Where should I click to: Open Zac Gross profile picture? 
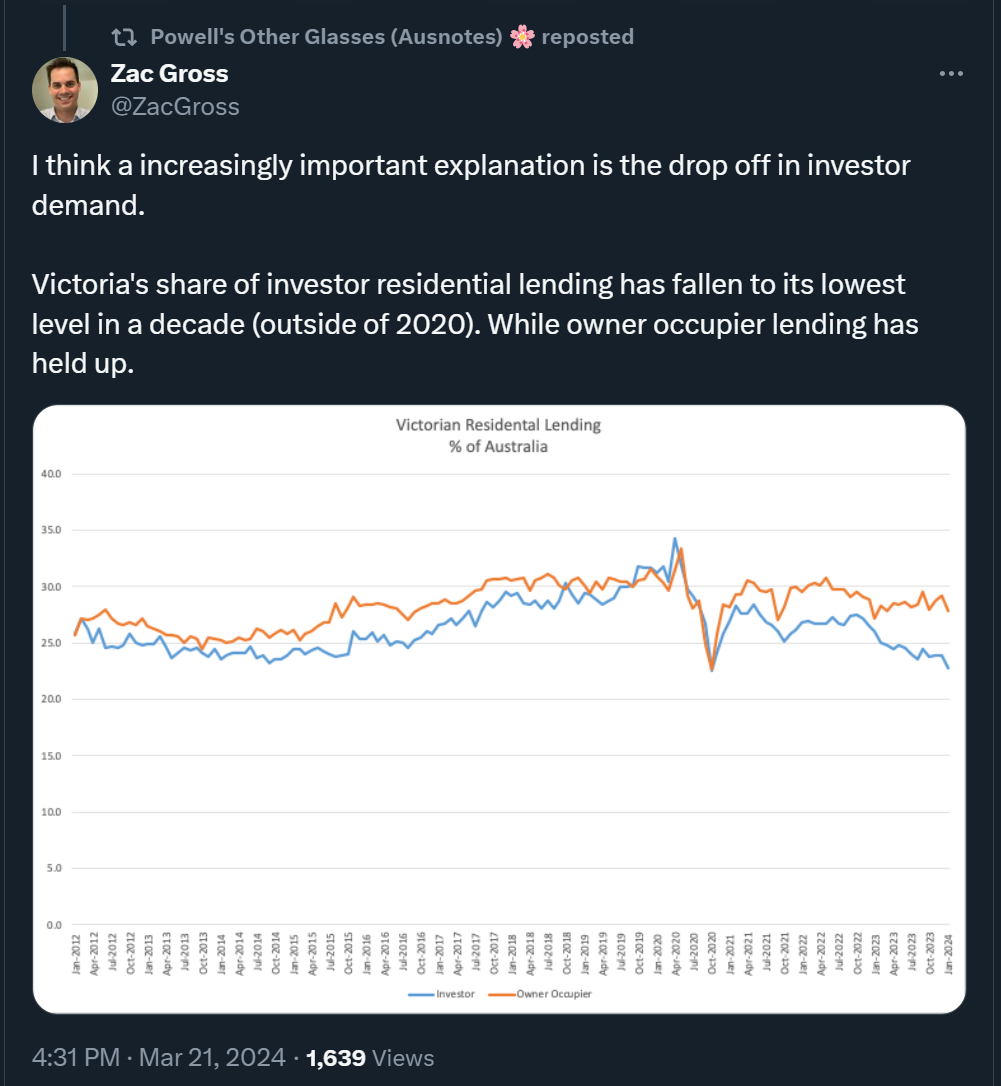point(65,90)
